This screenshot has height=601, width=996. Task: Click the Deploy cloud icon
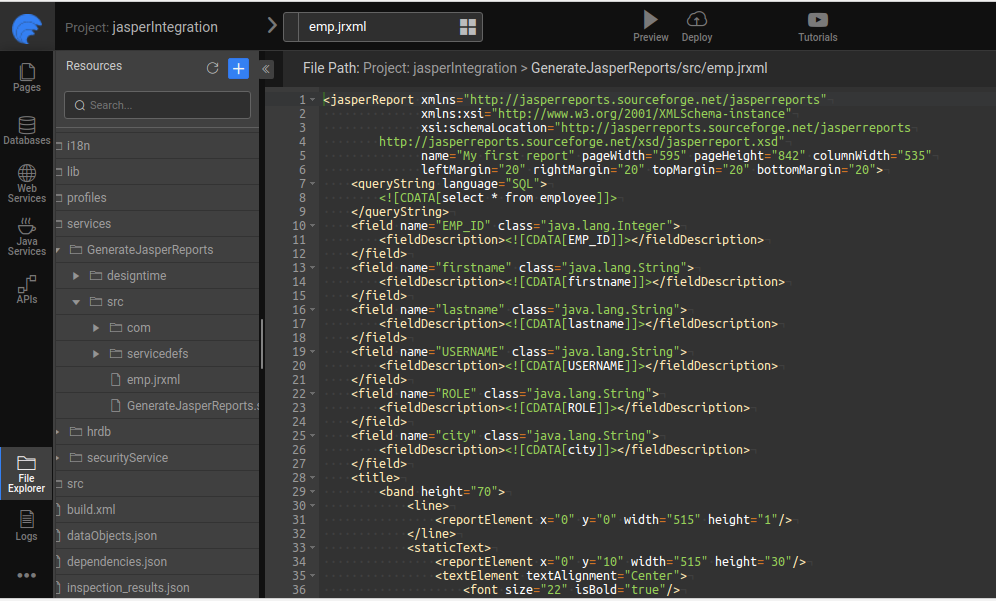[697, 20]
